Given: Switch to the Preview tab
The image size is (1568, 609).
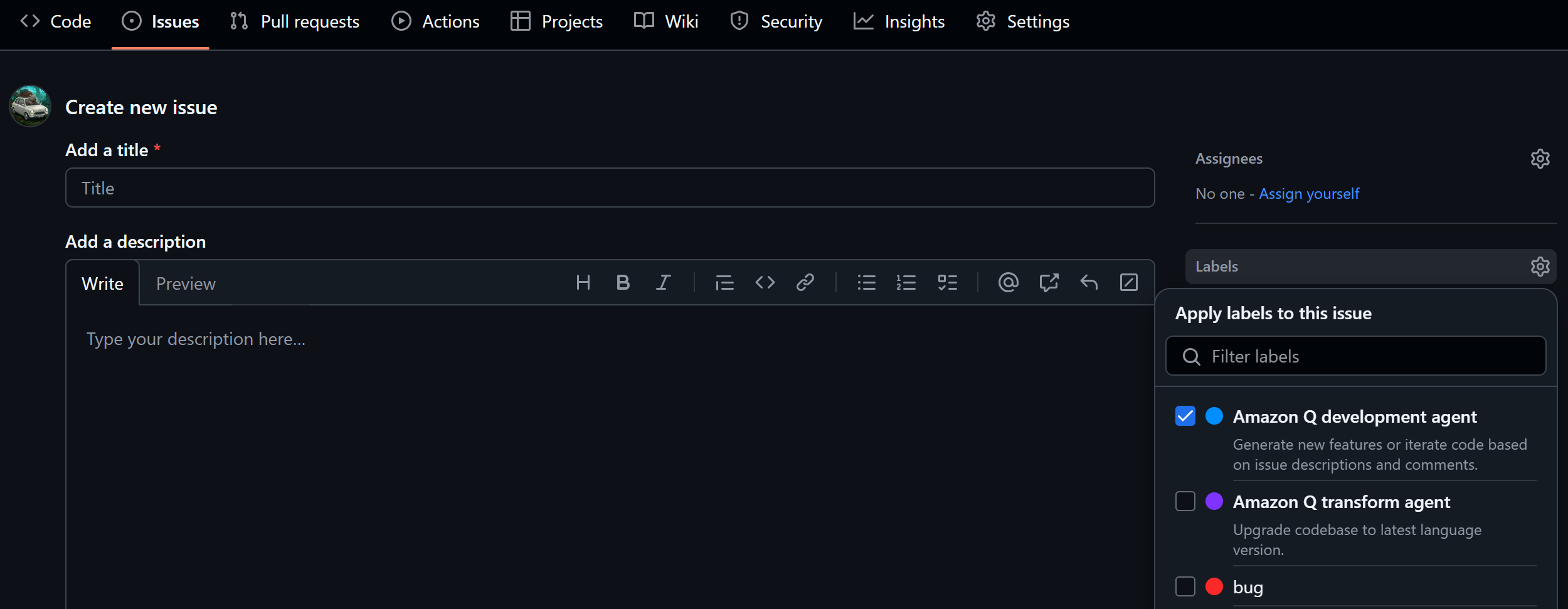Looking at the screenshot, I should (186, 283).
